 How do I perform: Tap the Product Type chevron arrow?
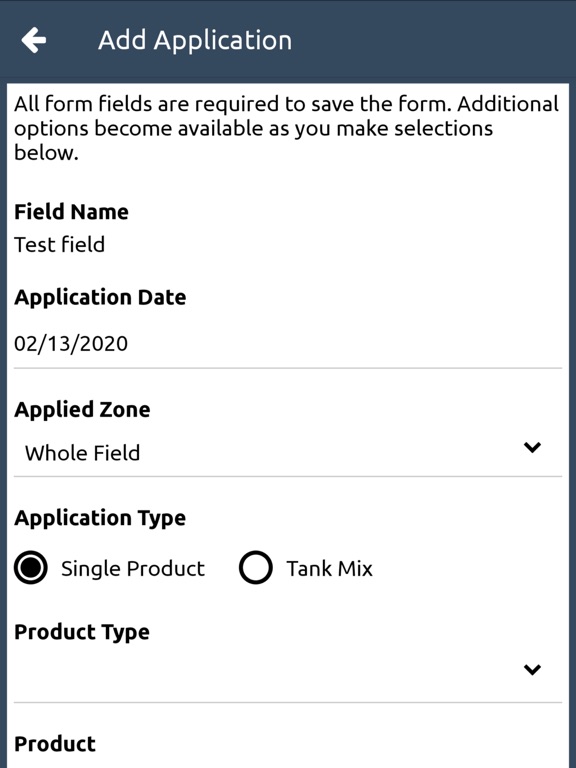point(532,669)
